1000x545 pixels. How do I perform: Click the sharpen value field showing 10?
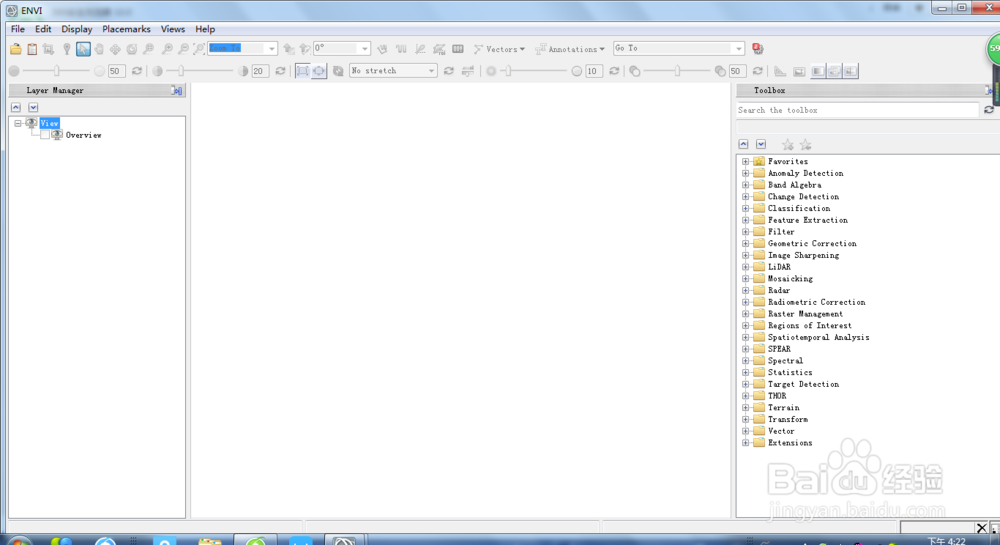coord(593,71)
